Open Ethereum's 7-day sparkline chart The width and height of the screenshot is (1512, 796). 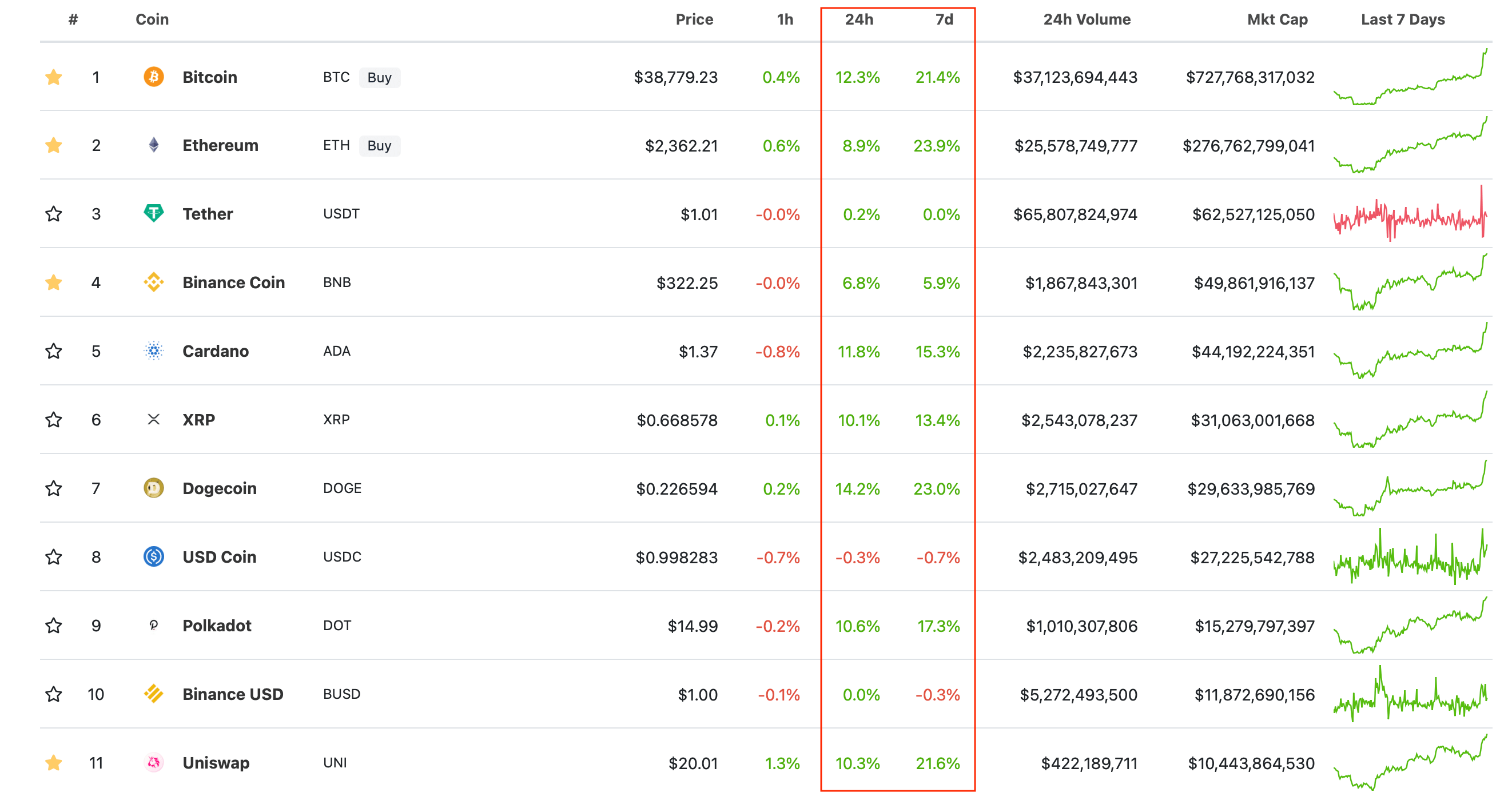click(1410, 145)
